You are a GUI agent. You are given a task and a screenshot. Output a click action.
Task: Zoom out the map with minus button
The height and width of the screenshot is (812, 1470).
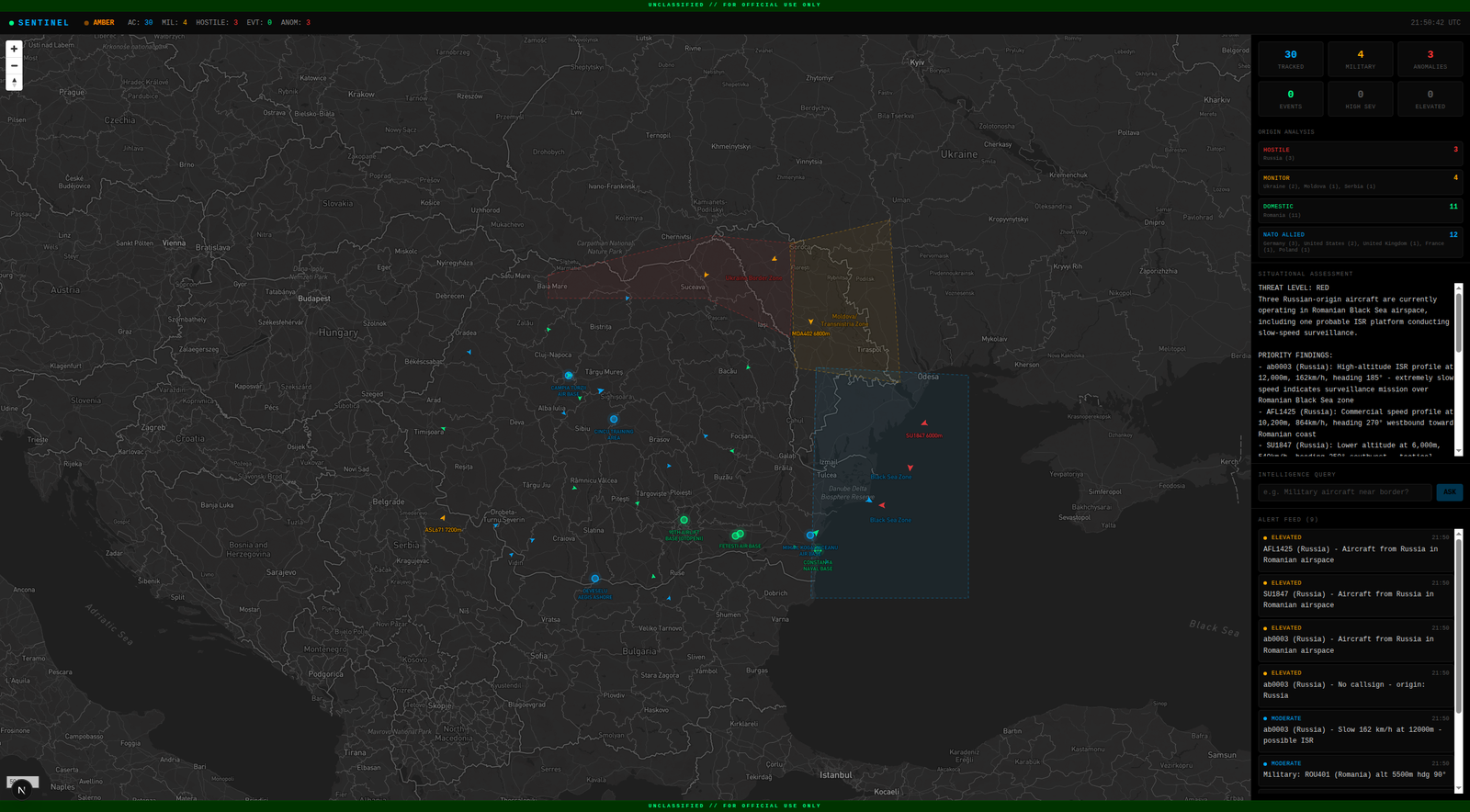(14, 65)
